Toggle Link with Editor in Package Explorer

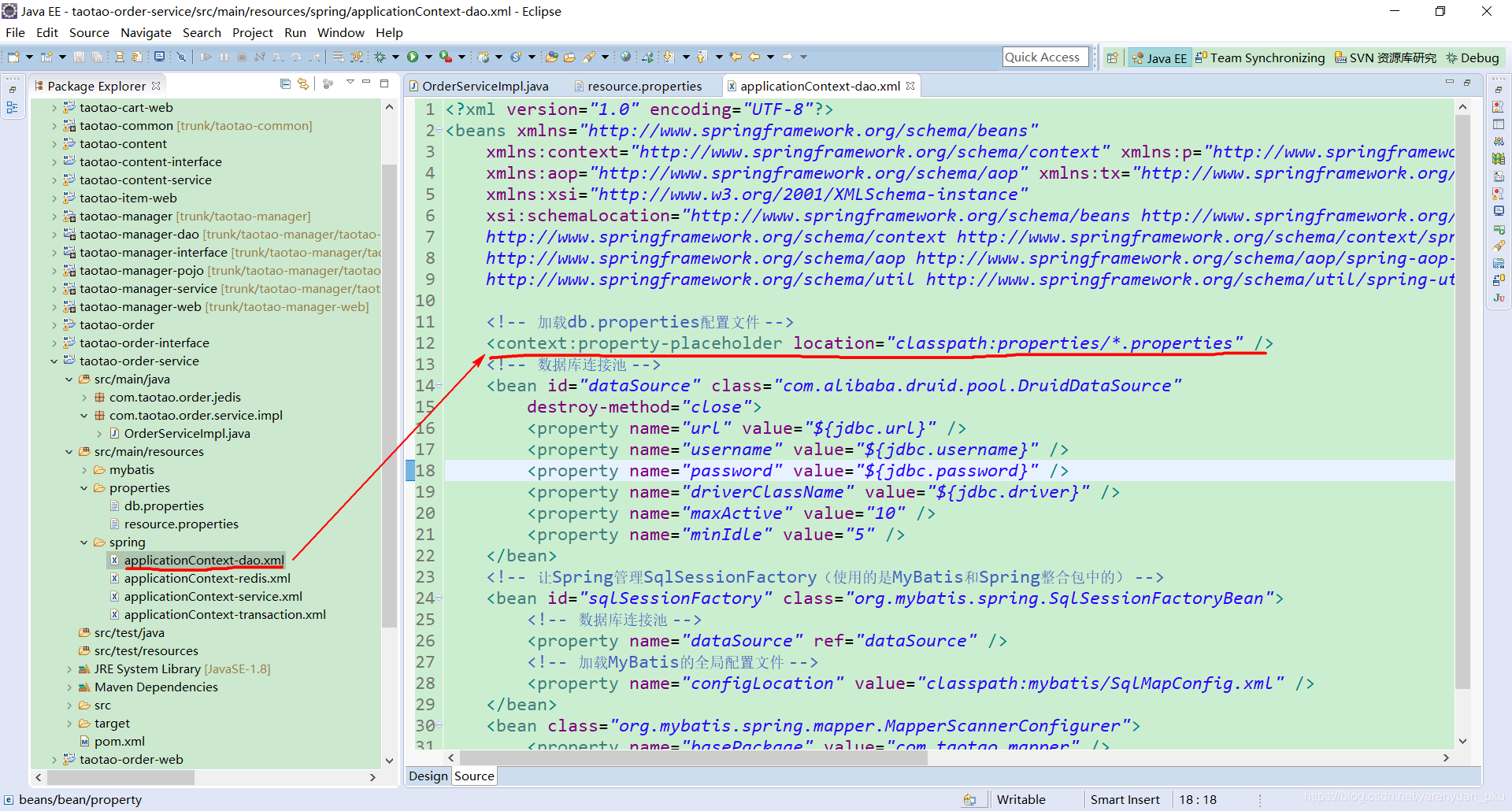click(303, 84)
